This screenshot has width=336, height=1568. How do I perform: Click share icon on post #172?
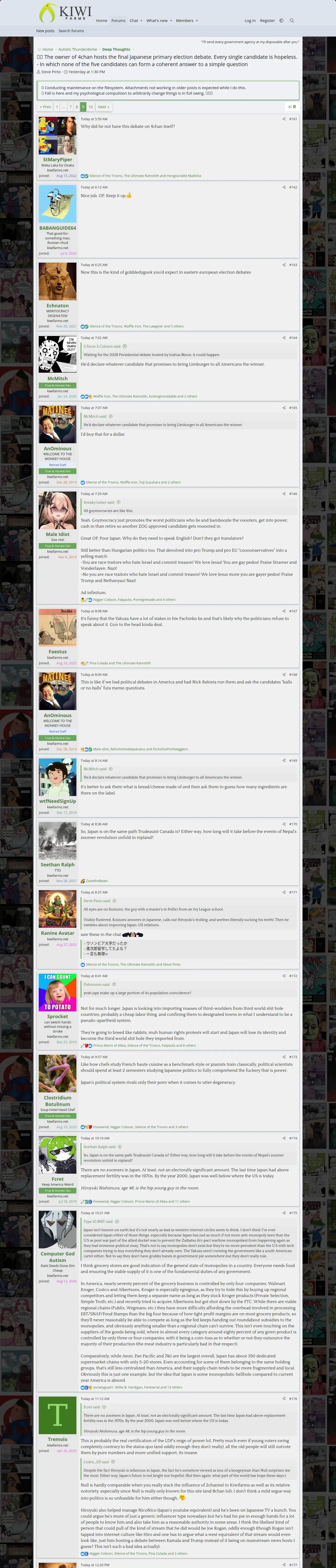pyautogui.click(x=284, y=976)
